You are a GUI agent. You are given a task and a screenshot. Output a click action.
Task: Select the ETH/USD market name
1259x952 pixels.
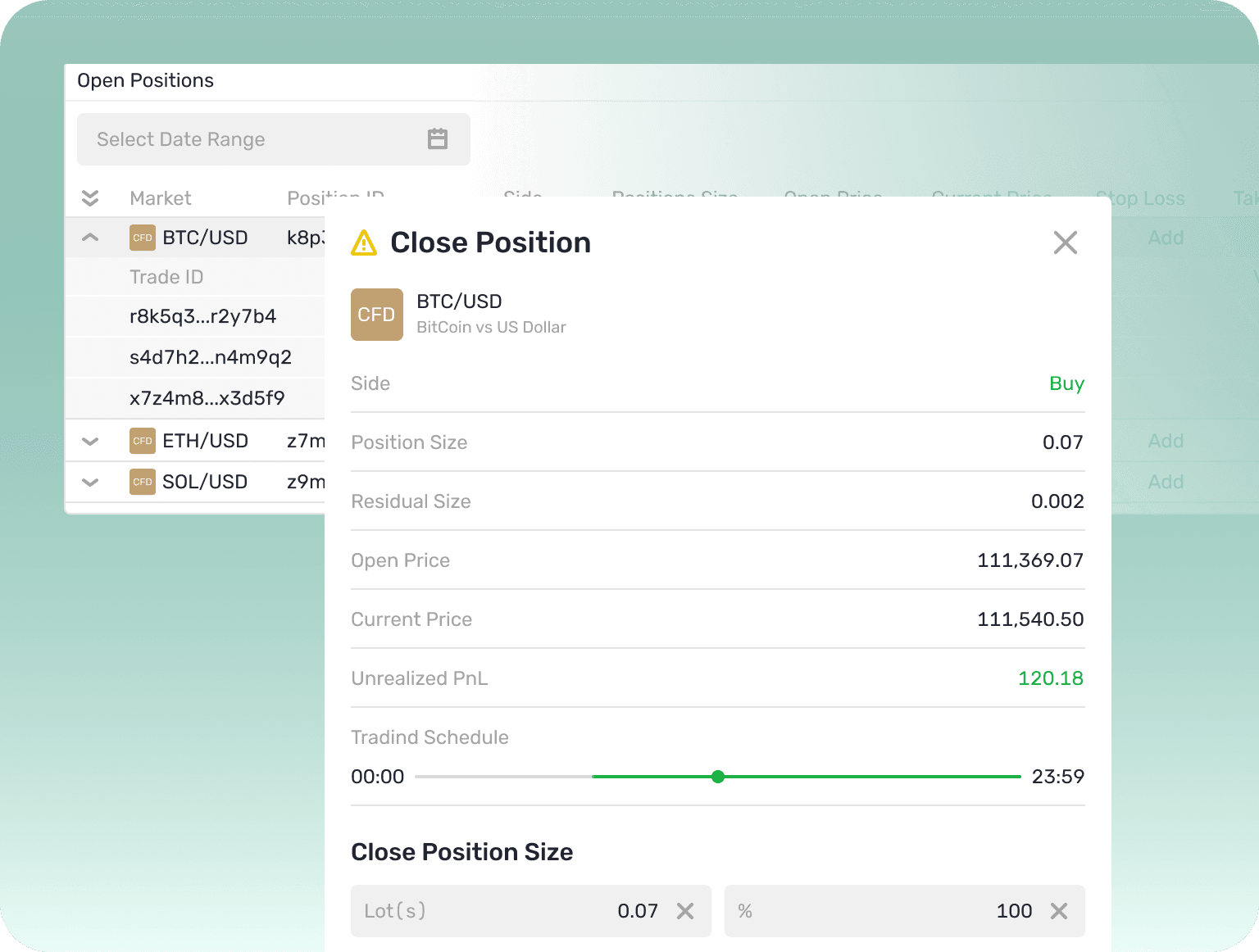205,441
